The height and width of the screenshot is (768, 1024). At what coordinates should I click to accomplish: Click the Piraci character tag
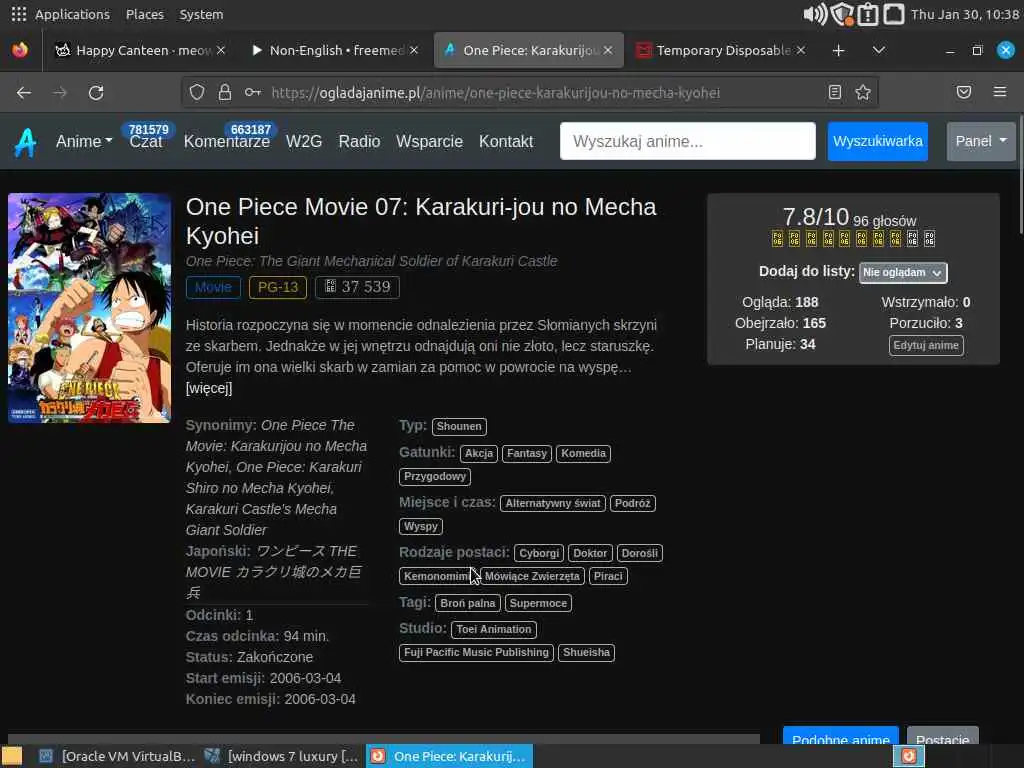click(x=608, y=577)
